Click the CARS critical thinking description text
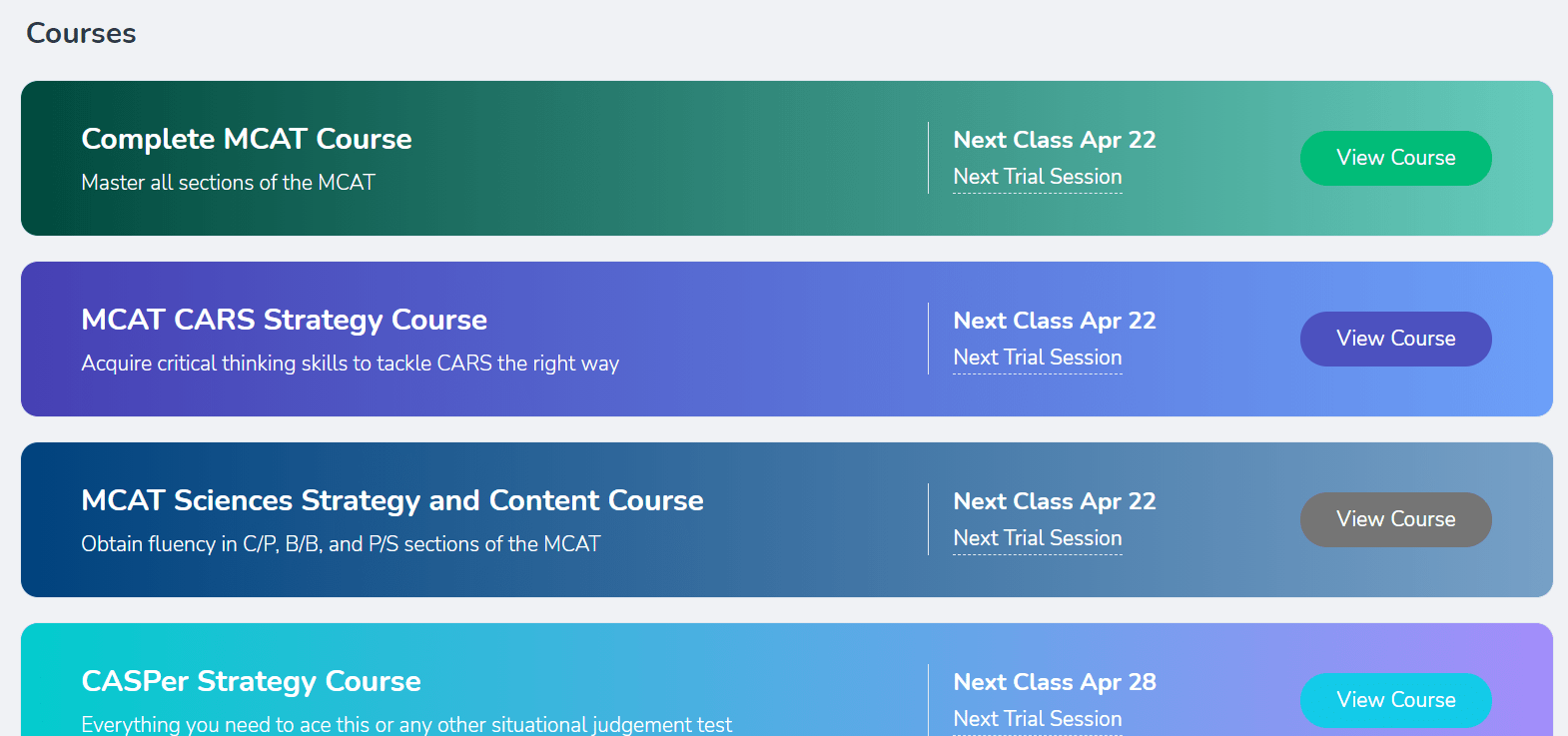This screenshot has height=736, width=1568. [350, 364]
